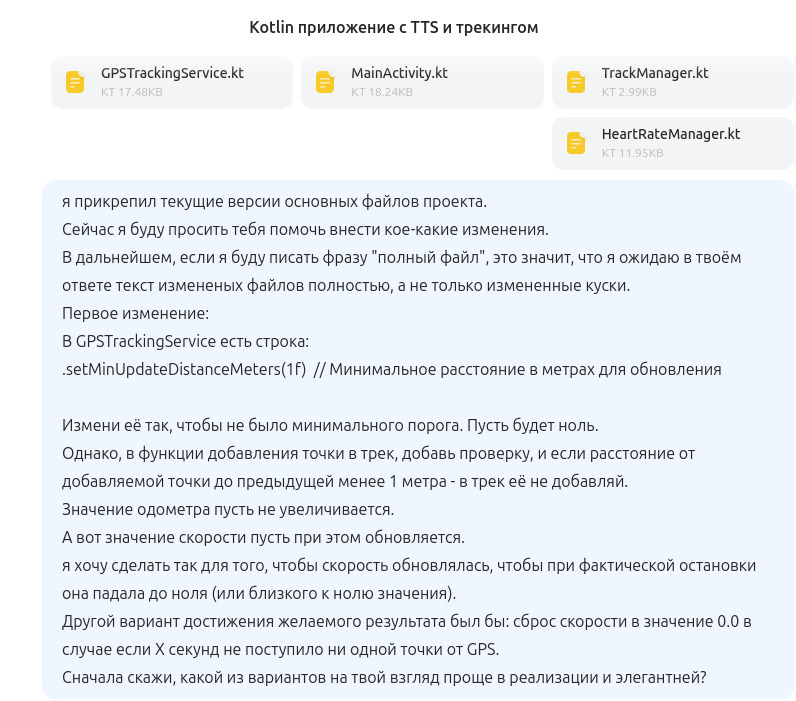796x701 pixels.
Task: Click the GPSTrackingService.kt yellow file icon
Action: (74, 82)
